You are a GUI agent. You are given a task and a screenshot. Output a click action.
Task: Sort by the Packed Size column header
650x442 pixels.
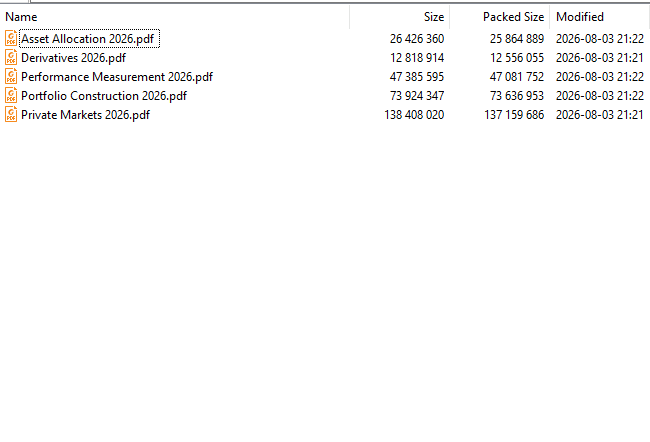tap(513, 17)
